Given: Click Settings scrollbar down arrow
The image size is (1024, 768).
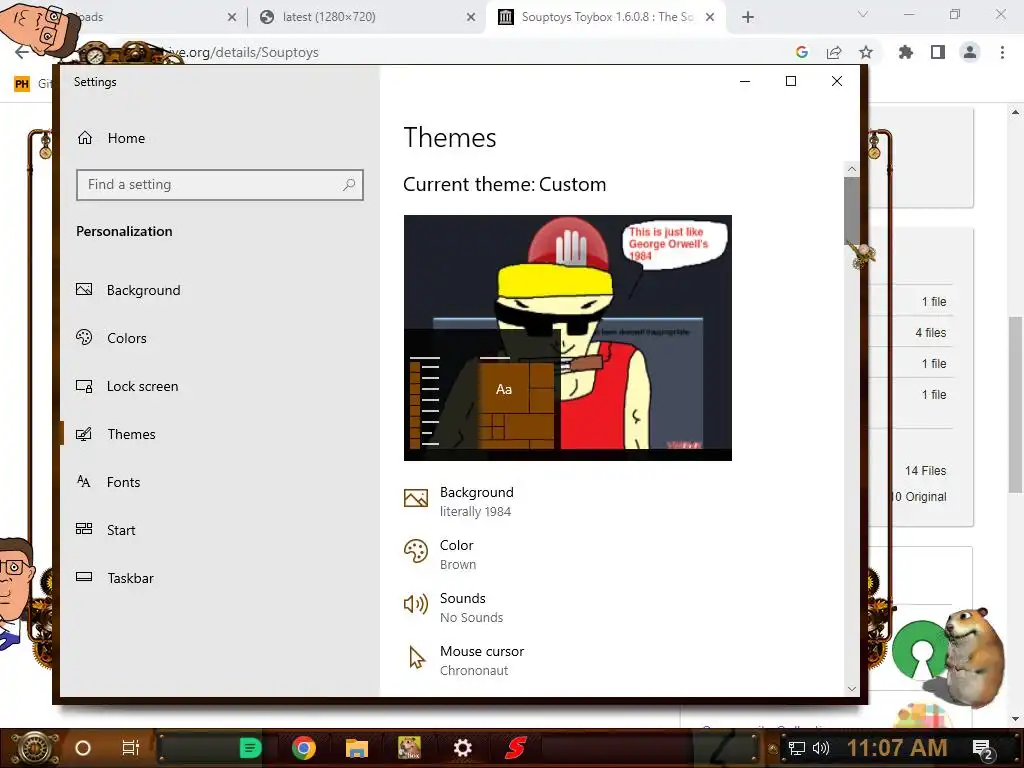Looking at the screenshot, I should pyautogui.click(x=852, y=688).
